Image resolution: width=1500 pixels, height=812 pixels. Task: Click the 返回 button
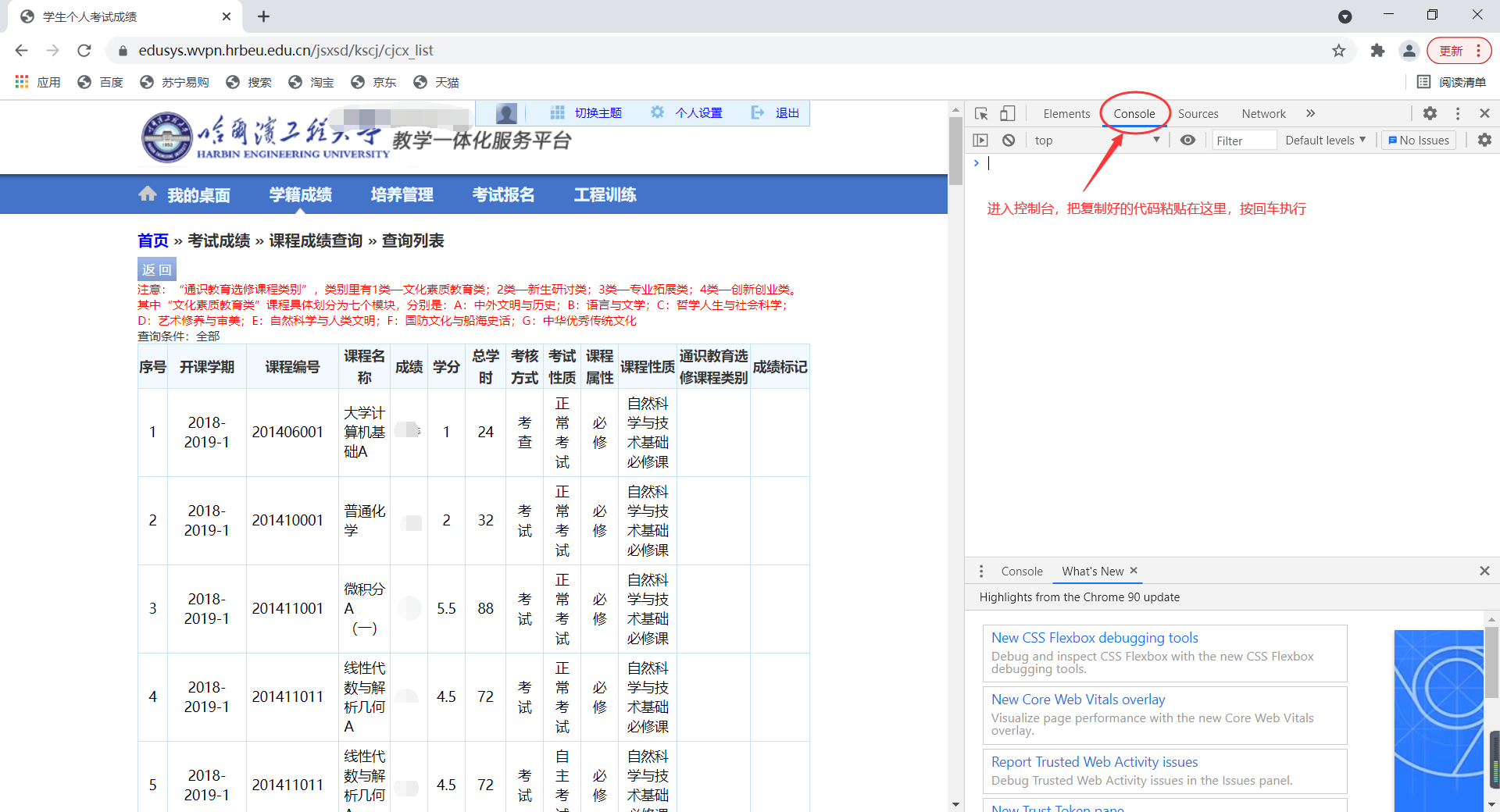pos(156,269)
